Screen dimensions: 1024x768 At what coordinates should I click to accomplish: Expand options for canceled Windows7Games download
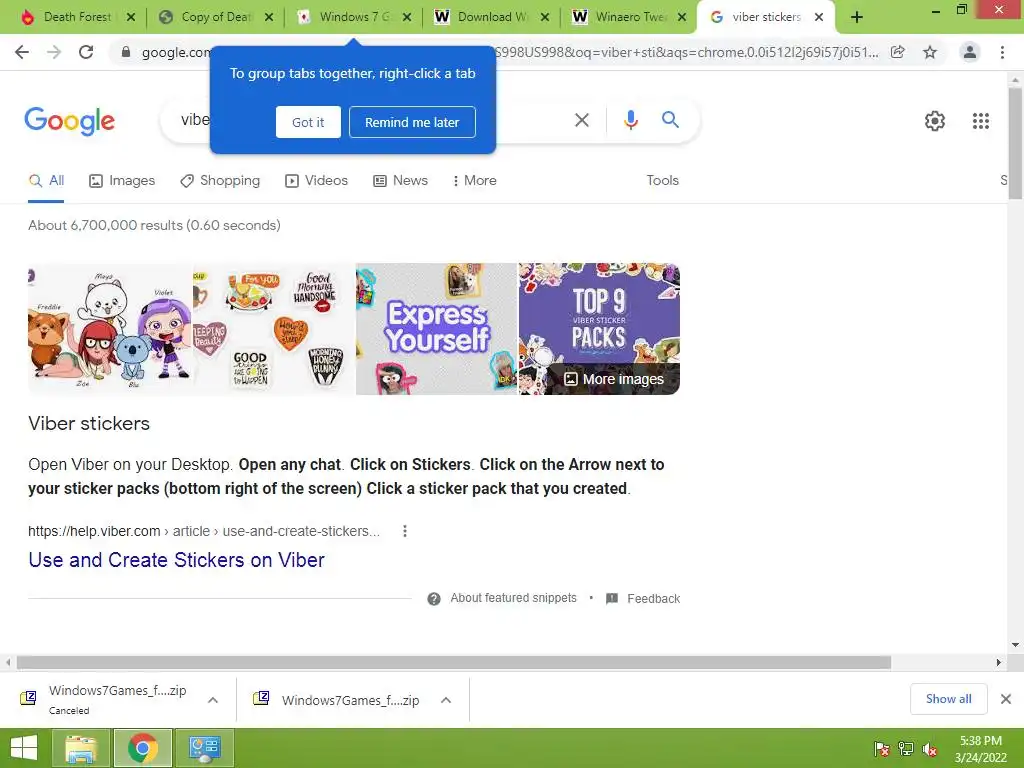pyautogui.click(x=213, y=699)
